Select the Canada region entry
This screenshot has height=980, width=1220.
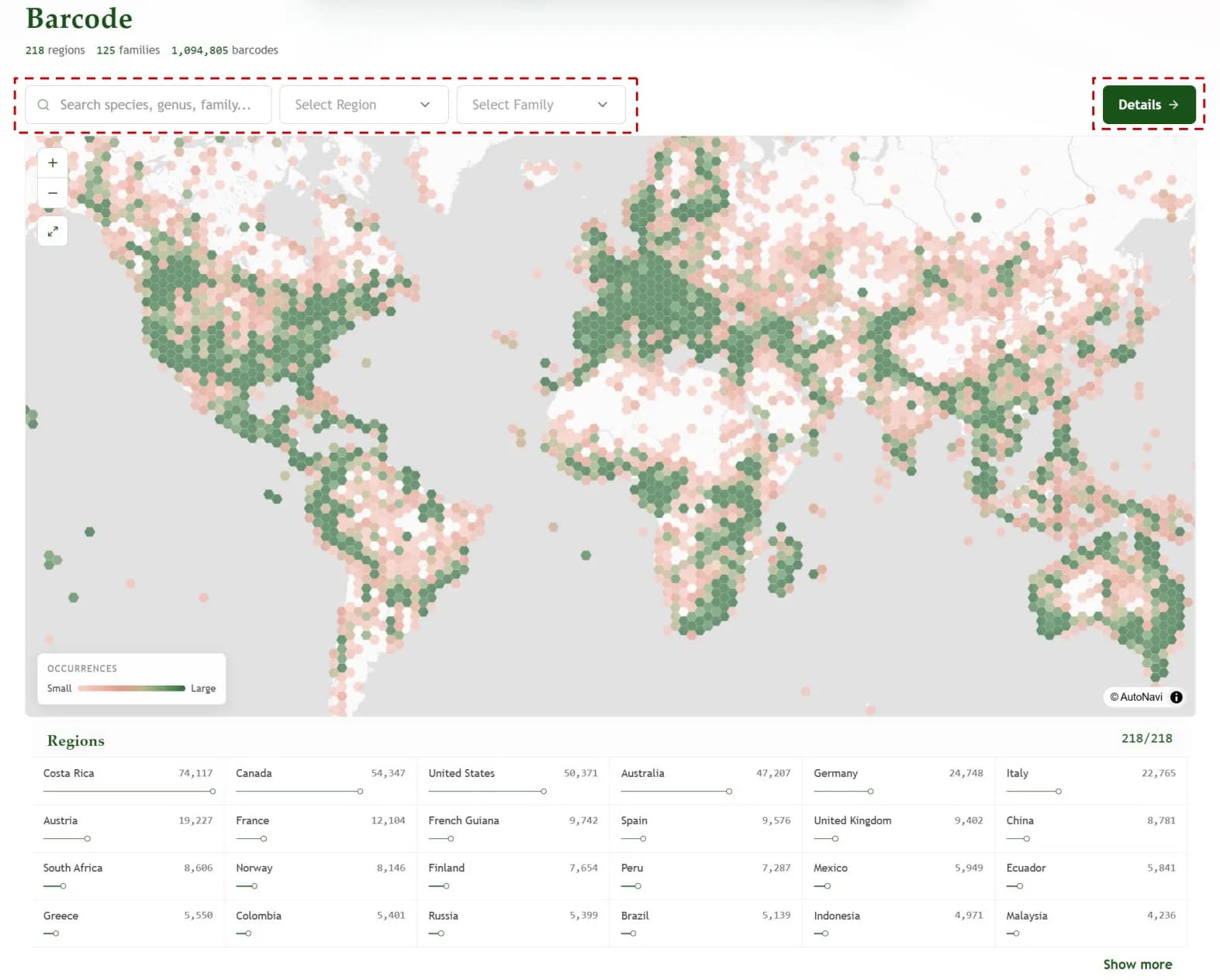click(320, 782)
